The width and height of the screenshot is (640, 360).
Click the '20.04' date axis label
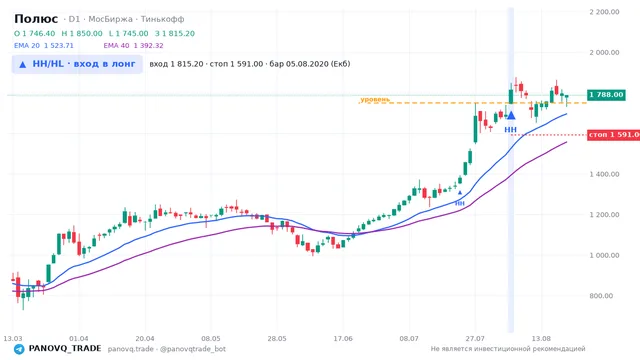click(145, 338)
